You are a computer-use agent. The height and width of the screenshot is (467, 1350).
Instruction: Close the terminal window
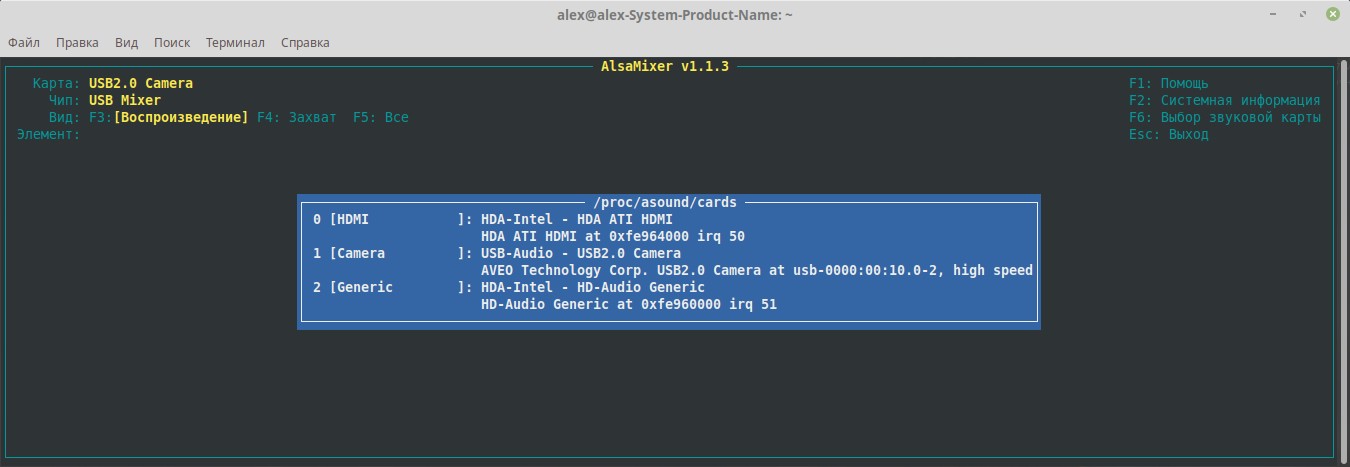(1332, 14)
